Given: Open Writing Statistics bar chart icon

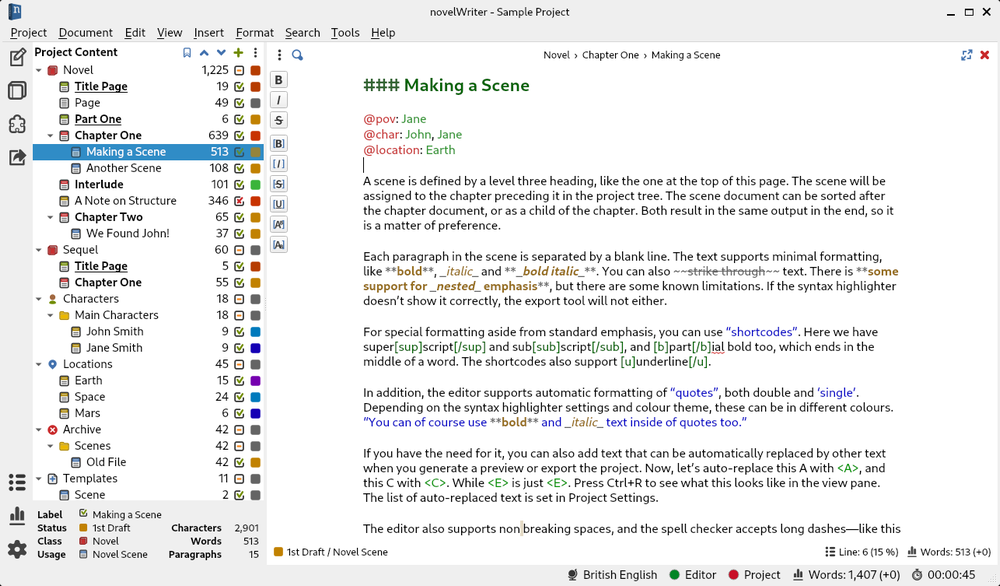Looking at the screenshot, I should 17,515.
